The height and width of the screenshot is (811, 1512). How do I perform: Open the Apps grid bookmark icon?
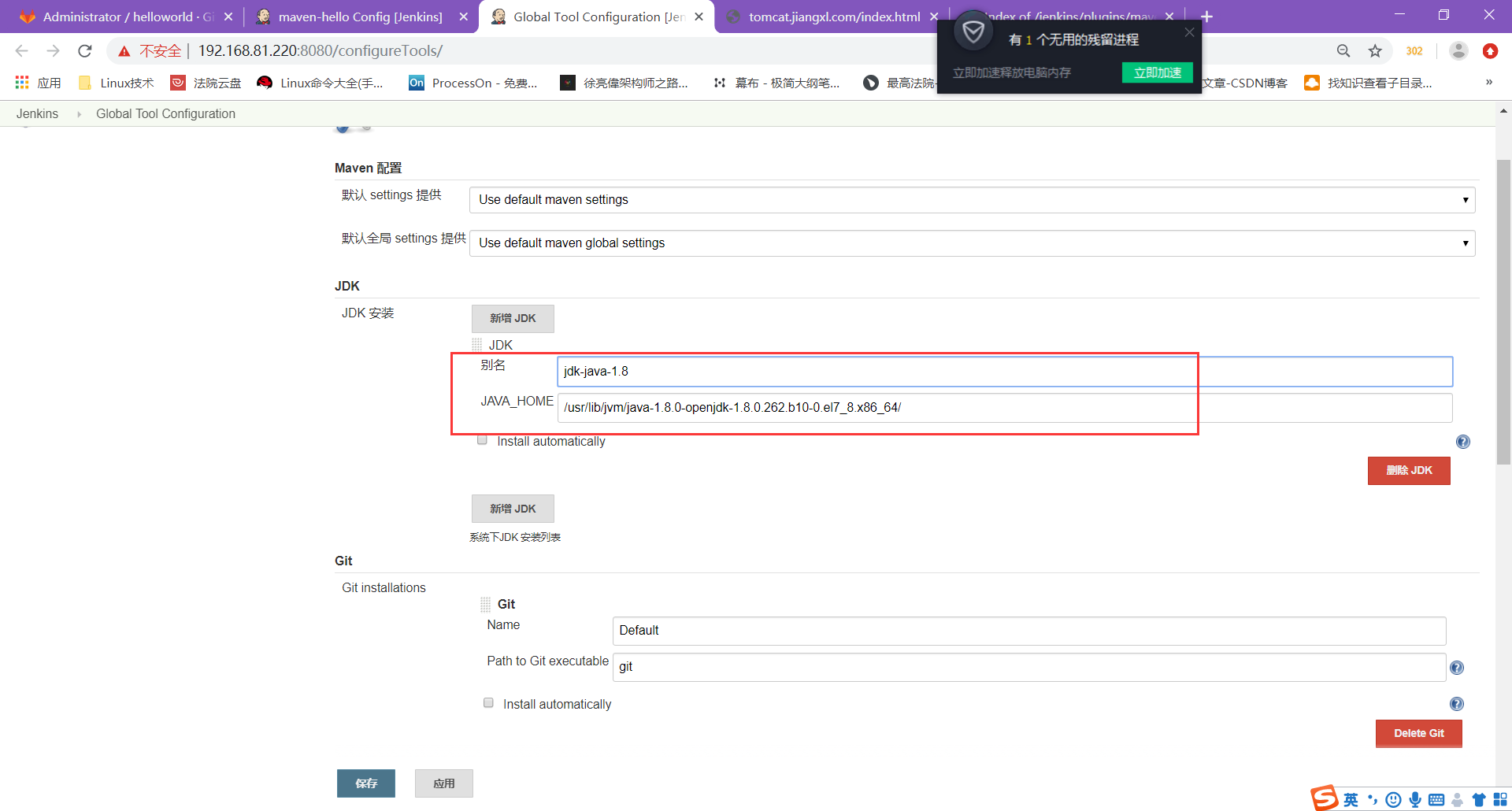22,83
